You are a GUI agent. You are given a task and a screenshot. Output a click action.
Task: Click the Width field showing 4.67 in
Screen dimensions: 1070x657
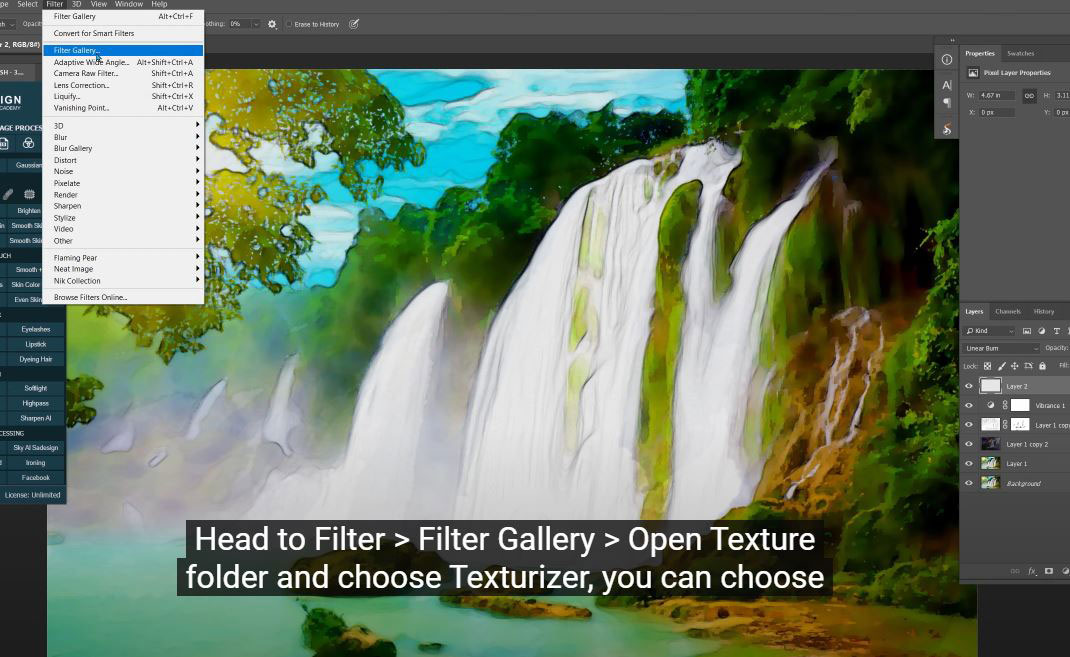(996, 96)
